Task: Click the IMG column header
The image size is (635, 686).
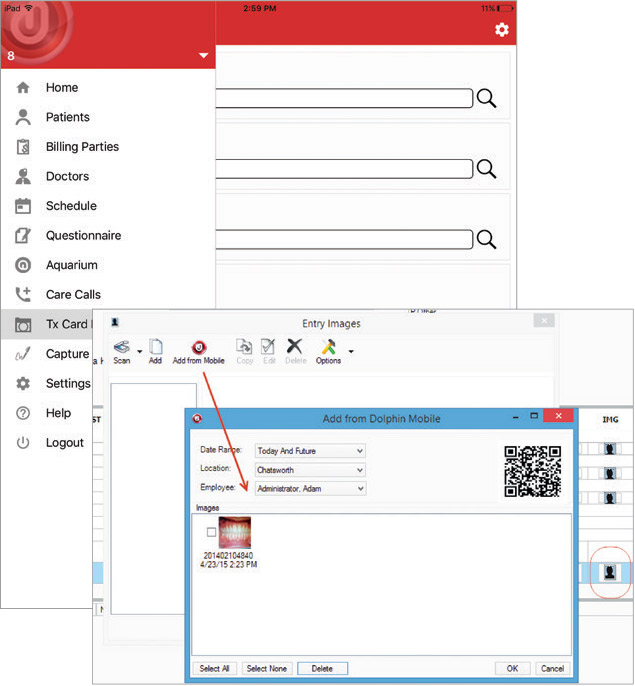Action: click(610, 420)
